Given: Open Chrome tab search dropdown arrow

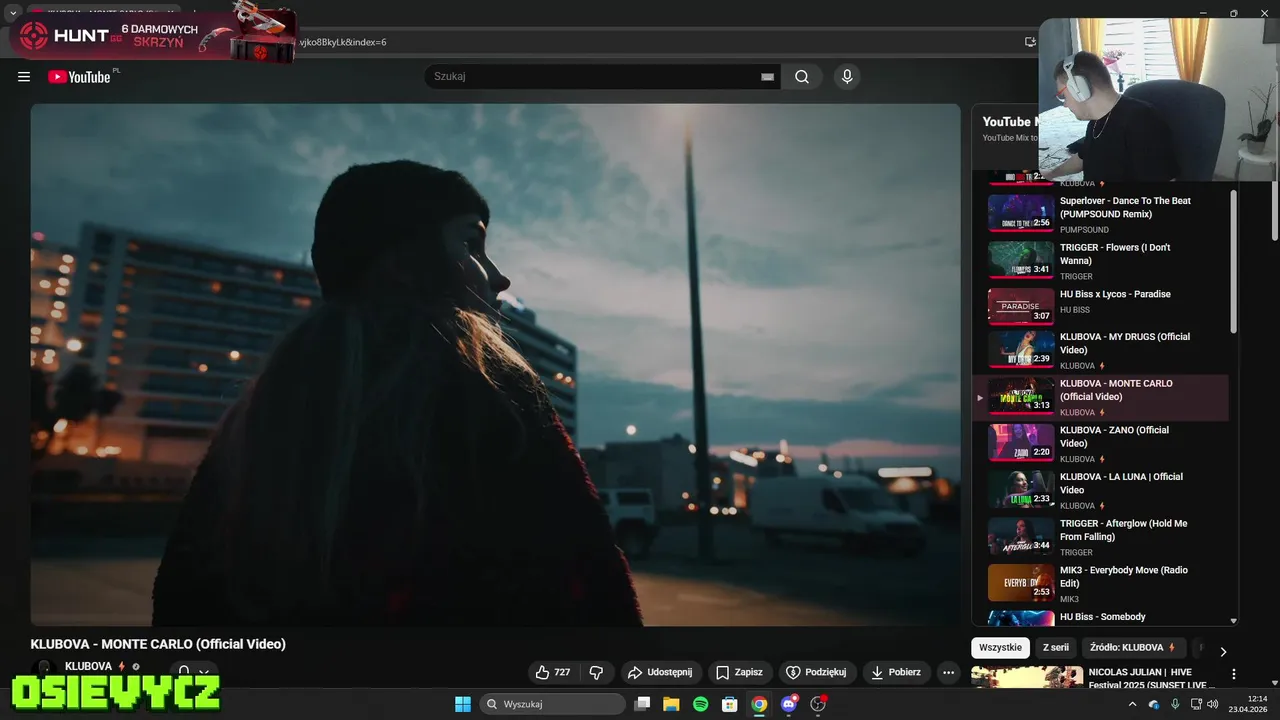Looking at the screenshot, I should point(12,12).
